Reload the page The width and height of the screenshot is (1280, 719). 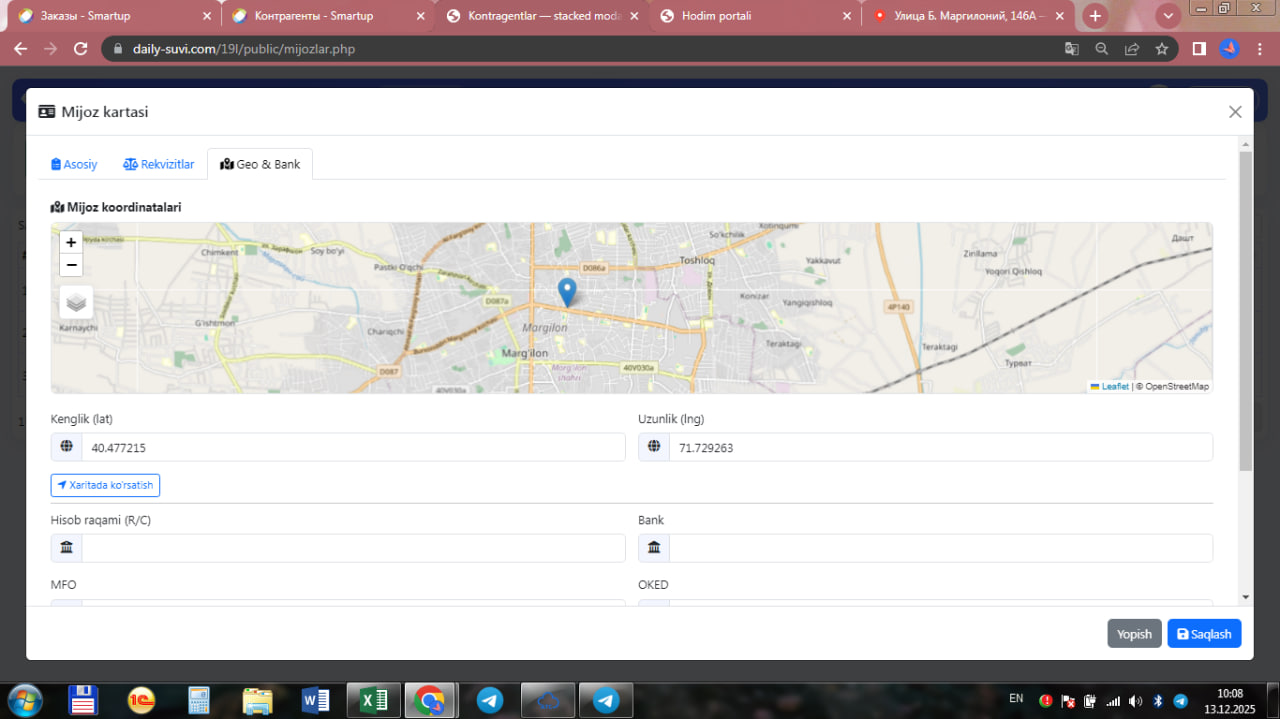point(81,48)
